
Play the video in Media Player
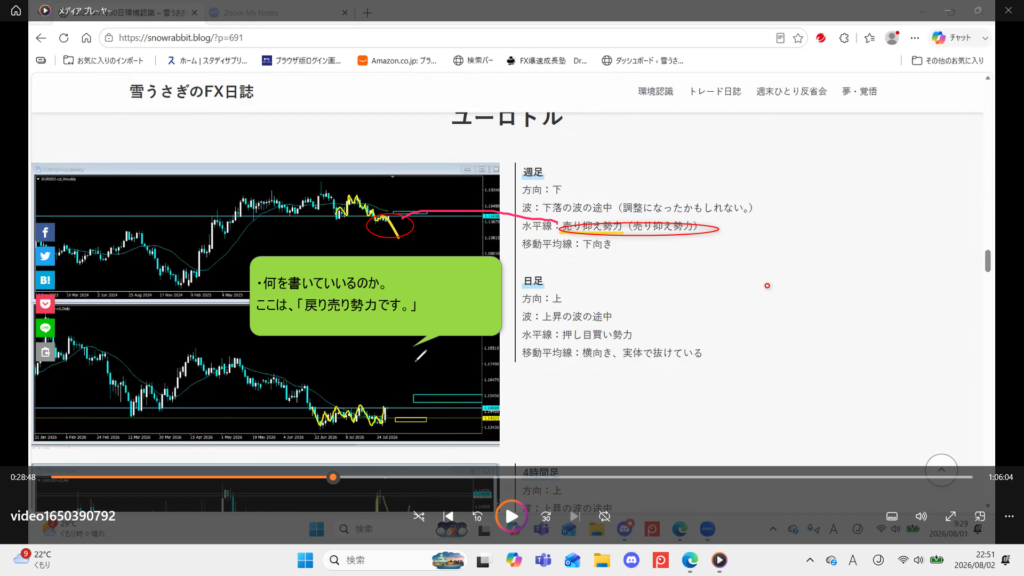[511, 516]
